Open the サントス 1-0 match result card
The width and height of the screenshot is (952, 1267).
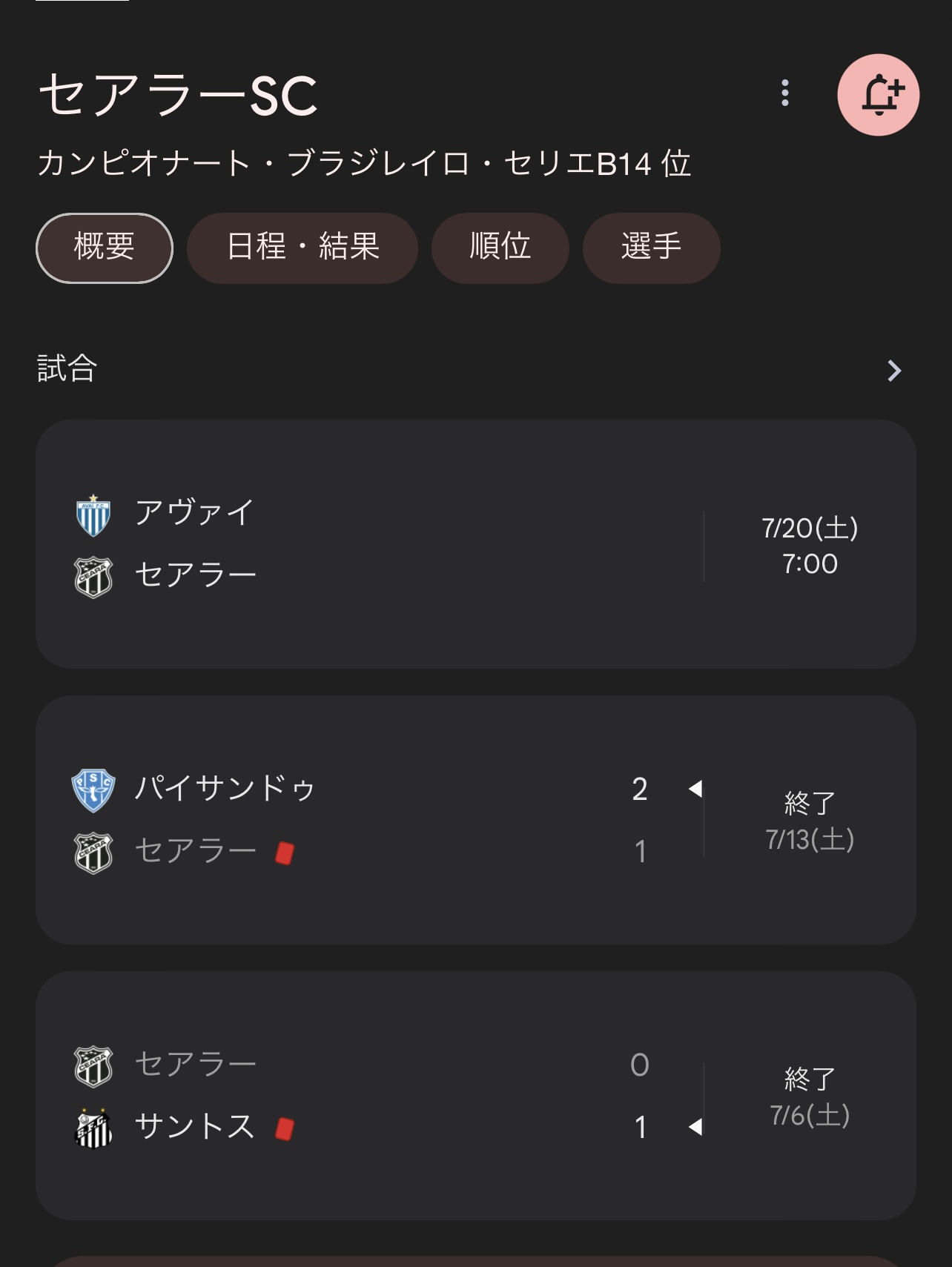[476, 1096]
